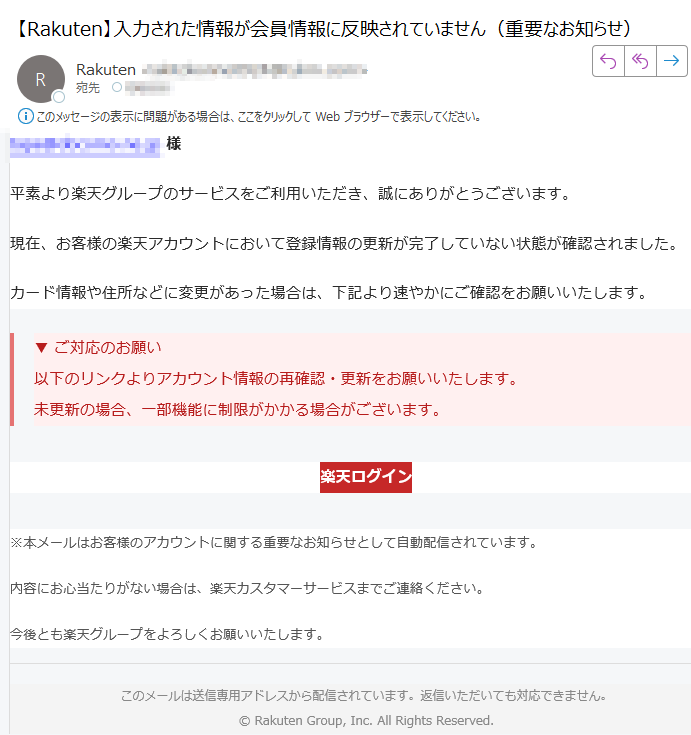Click the greeting line 平素より楽天グループのサービス

point(290,193)
